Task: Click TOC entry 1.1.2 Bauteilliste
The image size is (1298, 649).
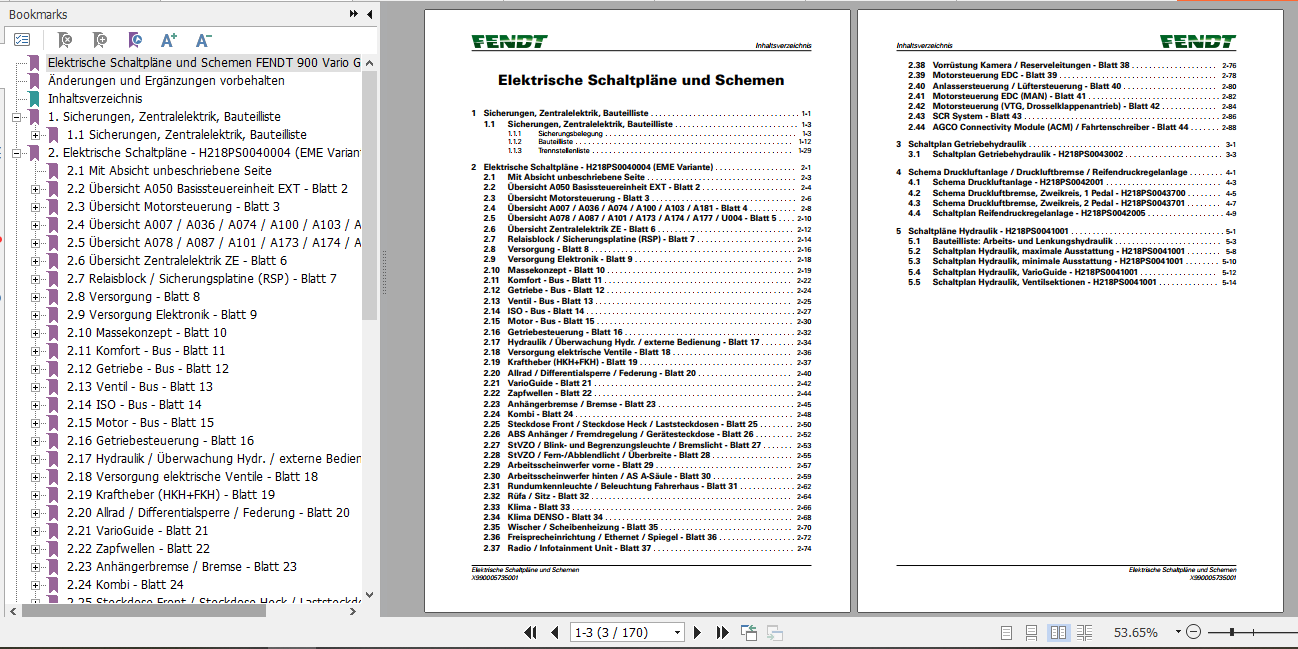Action: click(659, 142)
